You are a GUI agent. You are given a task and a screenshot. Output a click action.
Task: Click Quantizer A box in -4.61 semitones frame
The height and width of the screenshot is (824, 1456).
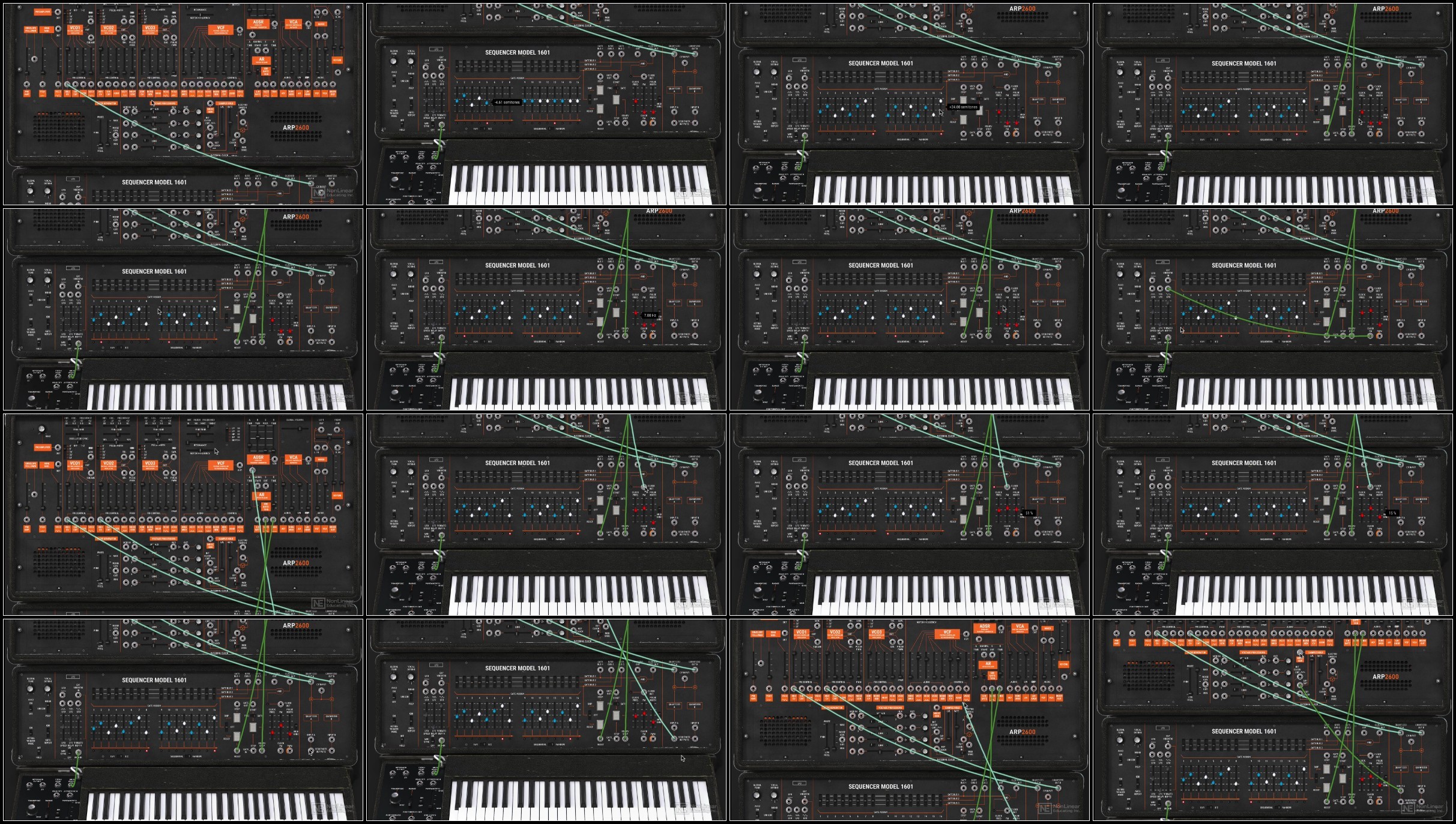674,89
